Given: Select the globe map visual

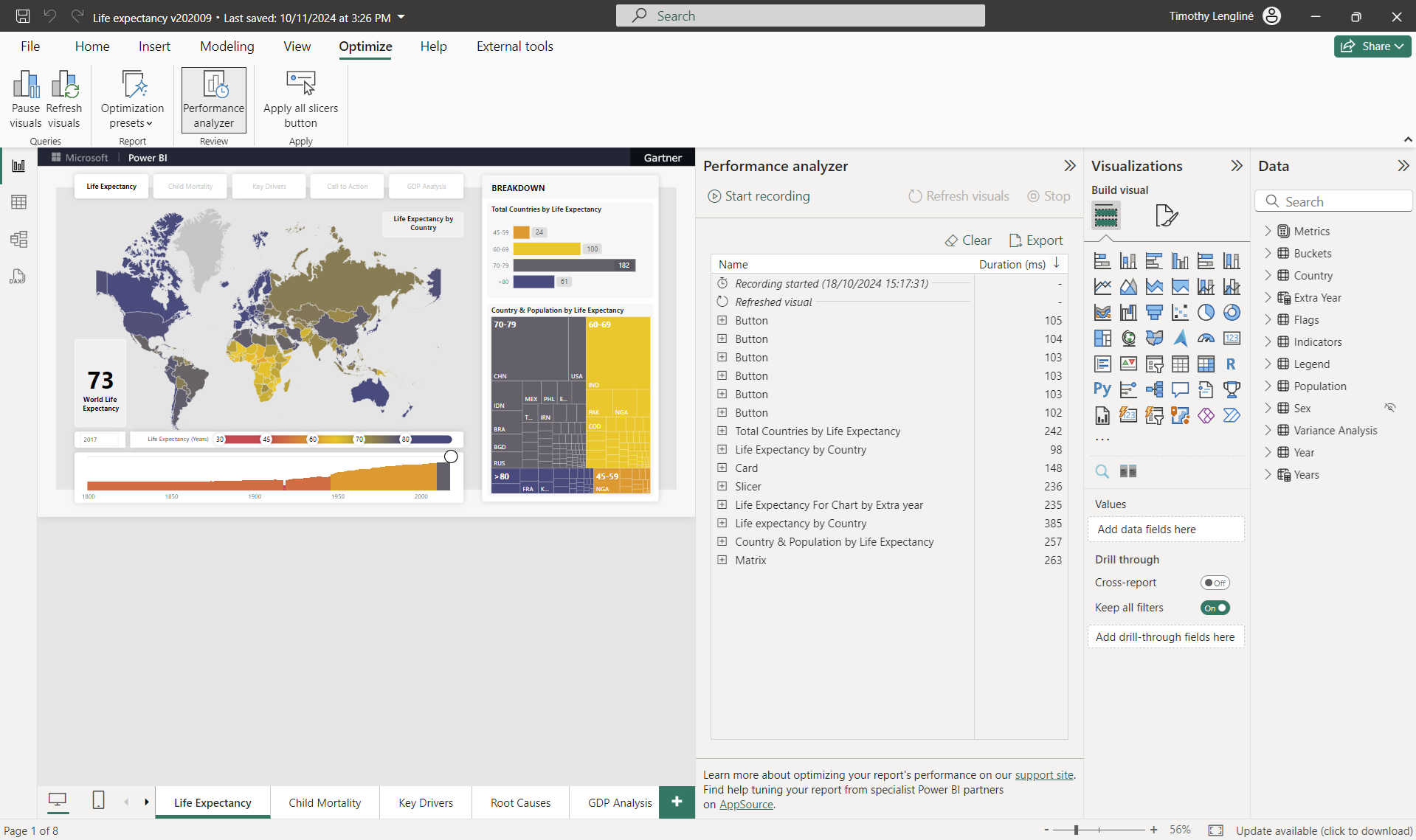Looking at the screenshot, I should [1128, 339].
